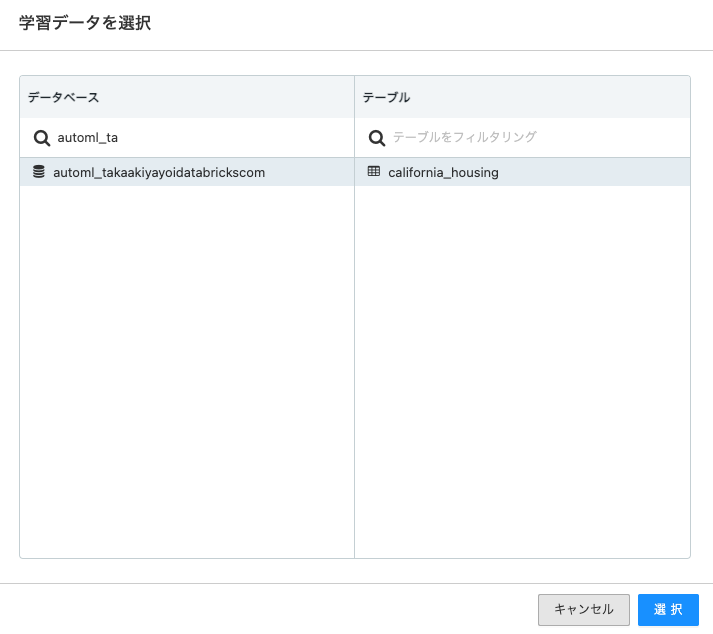Click blank header space right of テーブル label

coord(550,97)
